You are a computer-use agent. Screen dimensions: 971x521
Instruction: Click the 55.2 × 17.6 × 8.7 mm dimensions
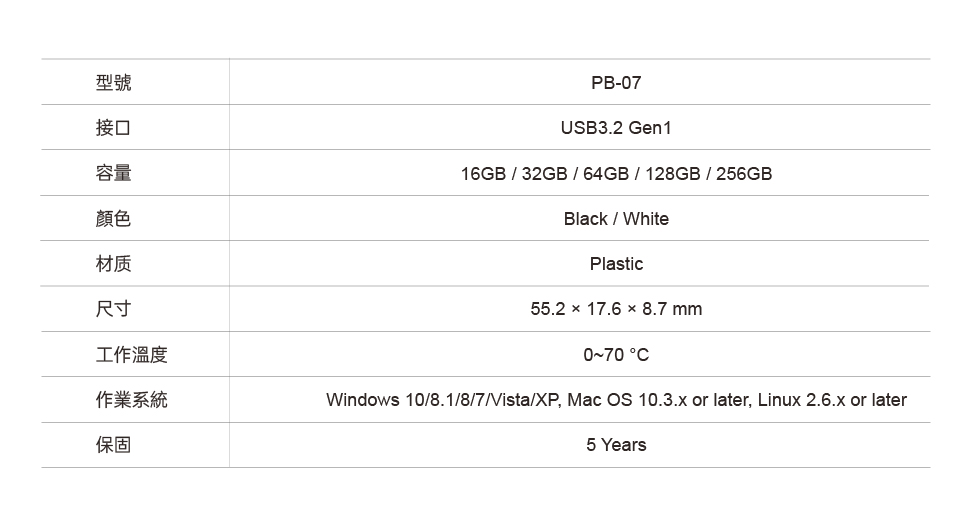tap(616, 309)
